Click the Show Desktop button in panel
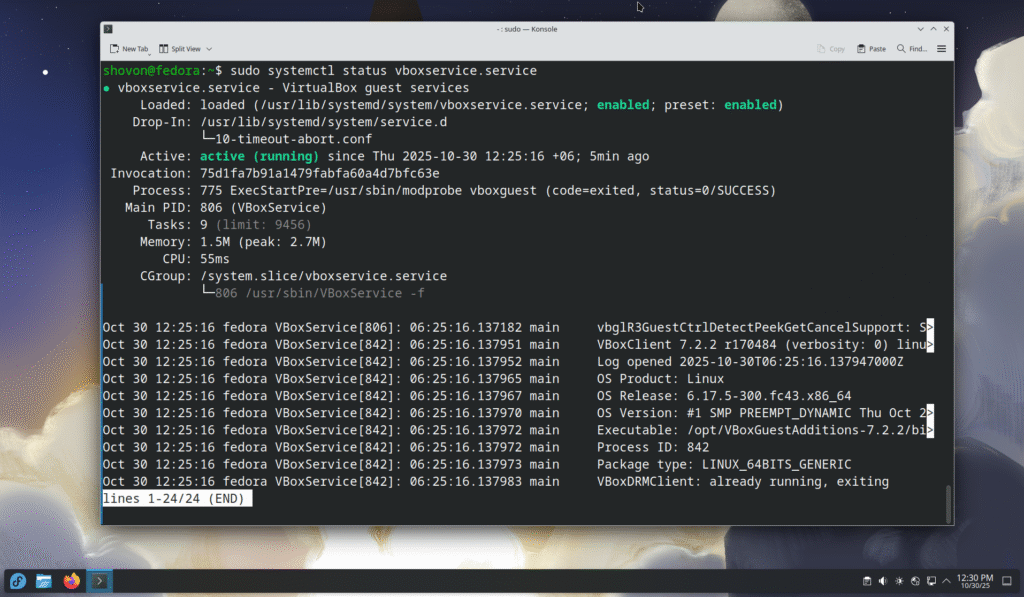This screenshot has width=1024, height=597. tap(1008, 581)
